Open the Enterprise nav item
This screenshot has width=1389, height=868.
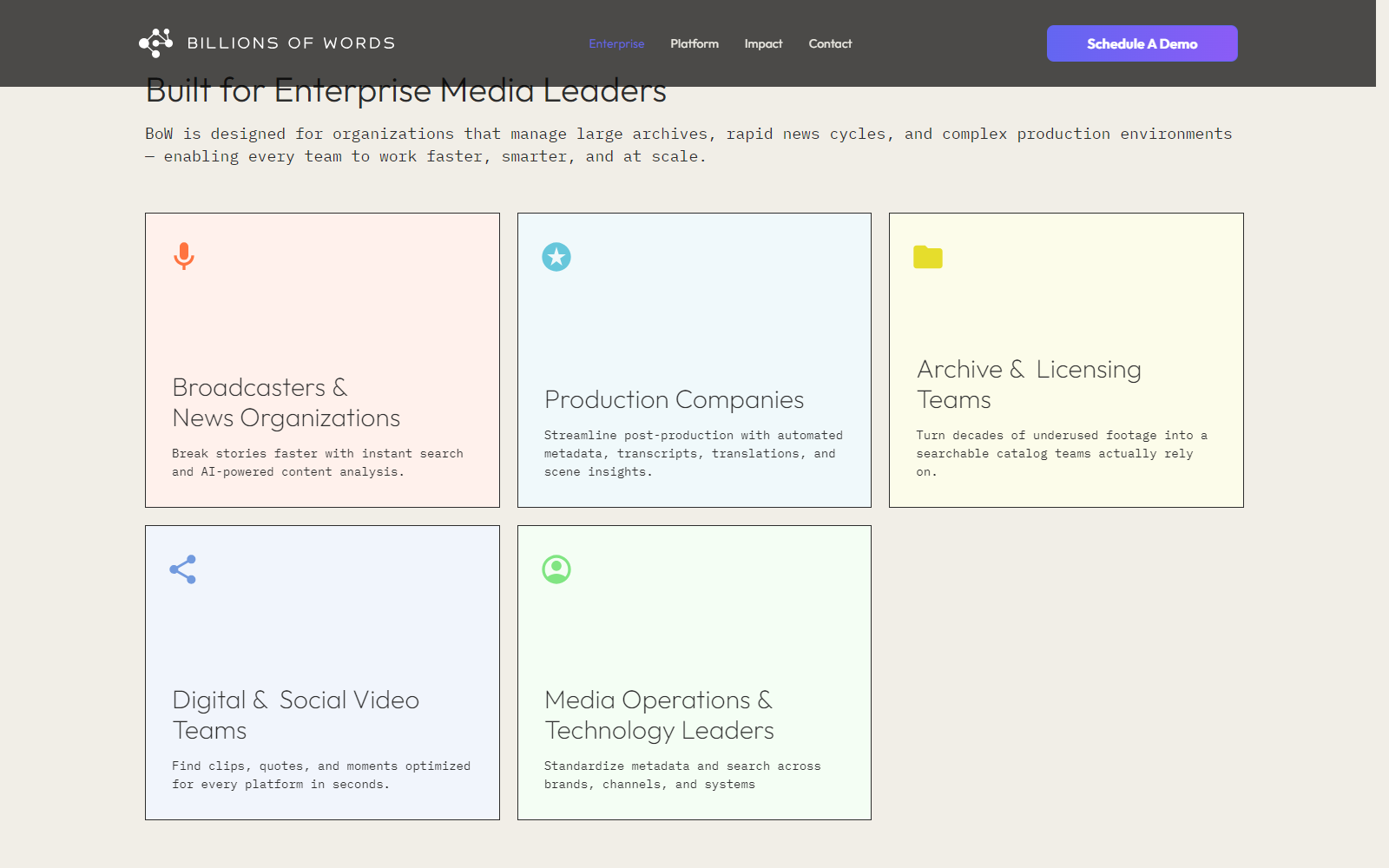coord(616,43)
